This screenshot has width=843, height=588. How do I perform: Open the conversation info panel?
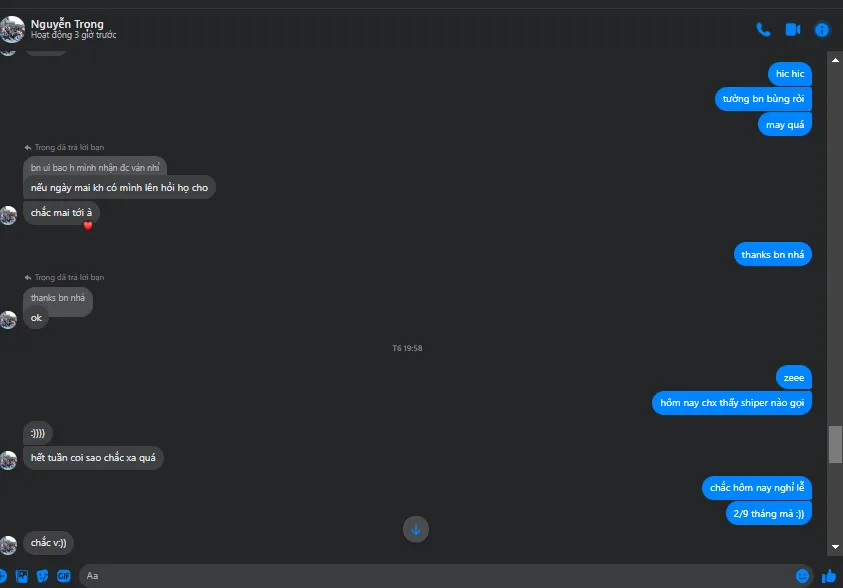[821, 30]
